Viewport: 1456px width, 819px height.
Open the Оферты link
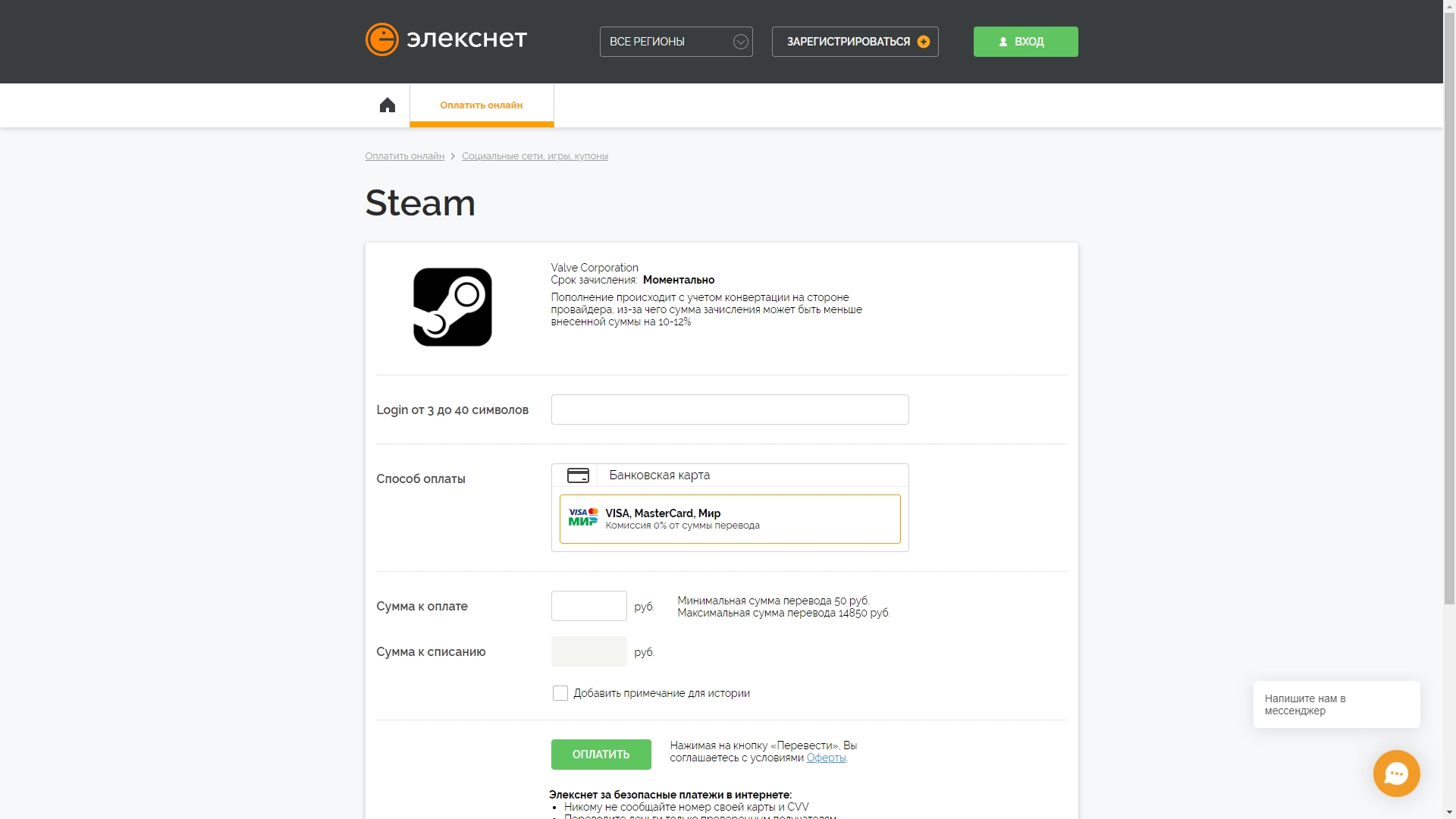coord(826,758)
